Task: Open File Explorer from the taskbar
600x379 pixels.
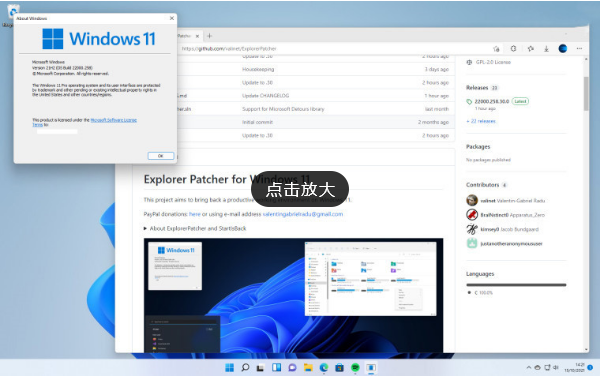Action: point(308,368)
